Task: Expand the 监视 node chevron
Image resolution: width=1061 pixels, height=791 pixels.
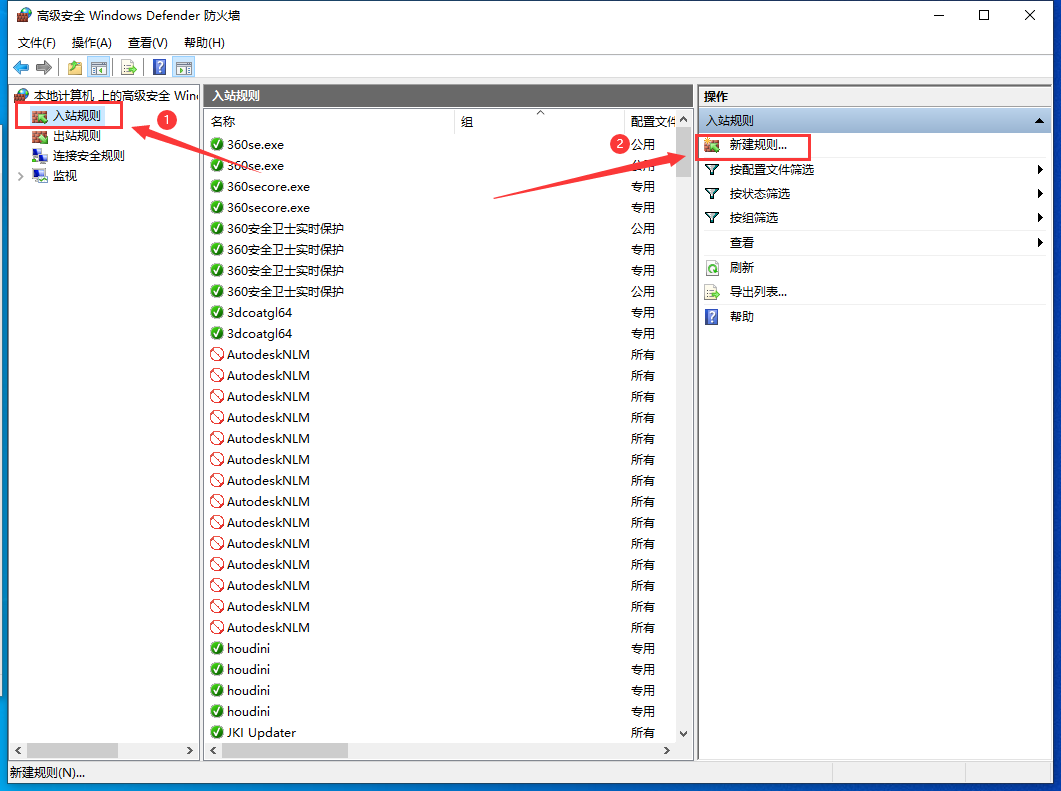Action: (x=20, y=177)
